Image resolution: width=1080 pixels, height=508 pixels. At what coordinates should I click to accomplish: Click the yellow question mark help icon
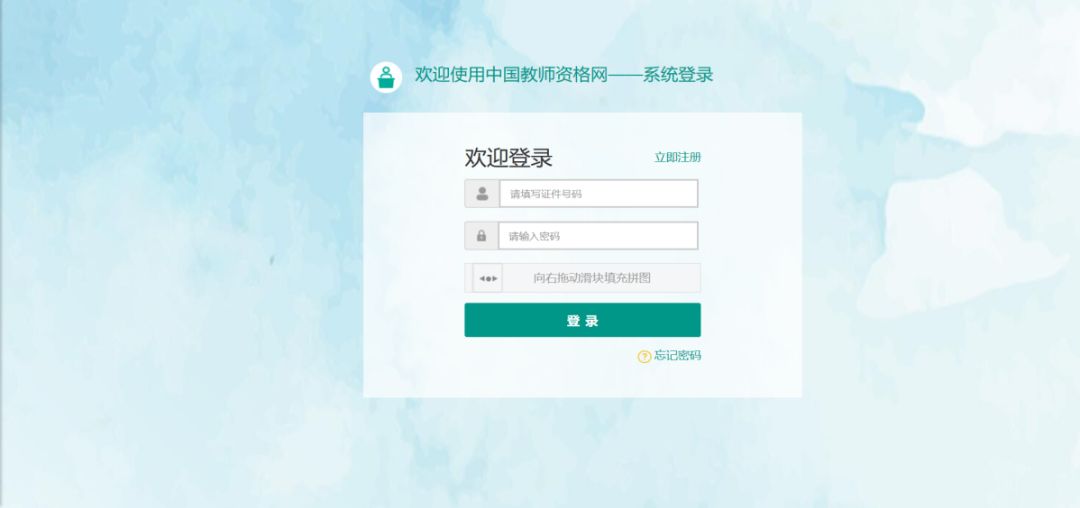644,356
